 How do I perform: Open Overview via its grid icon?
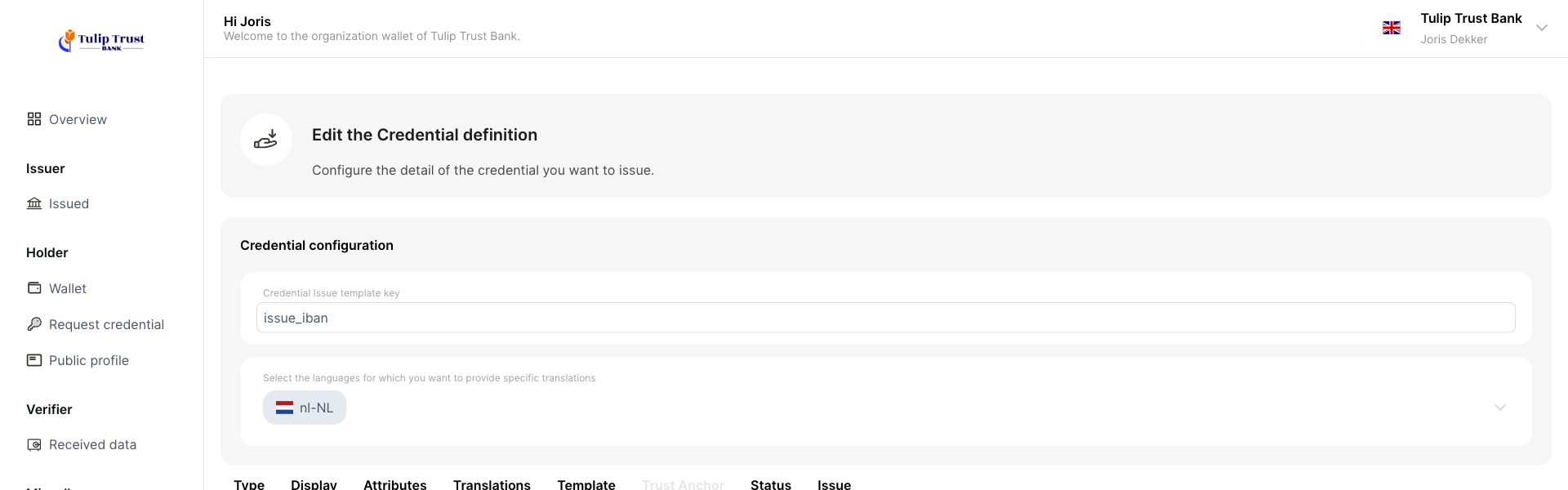(34, 119)
